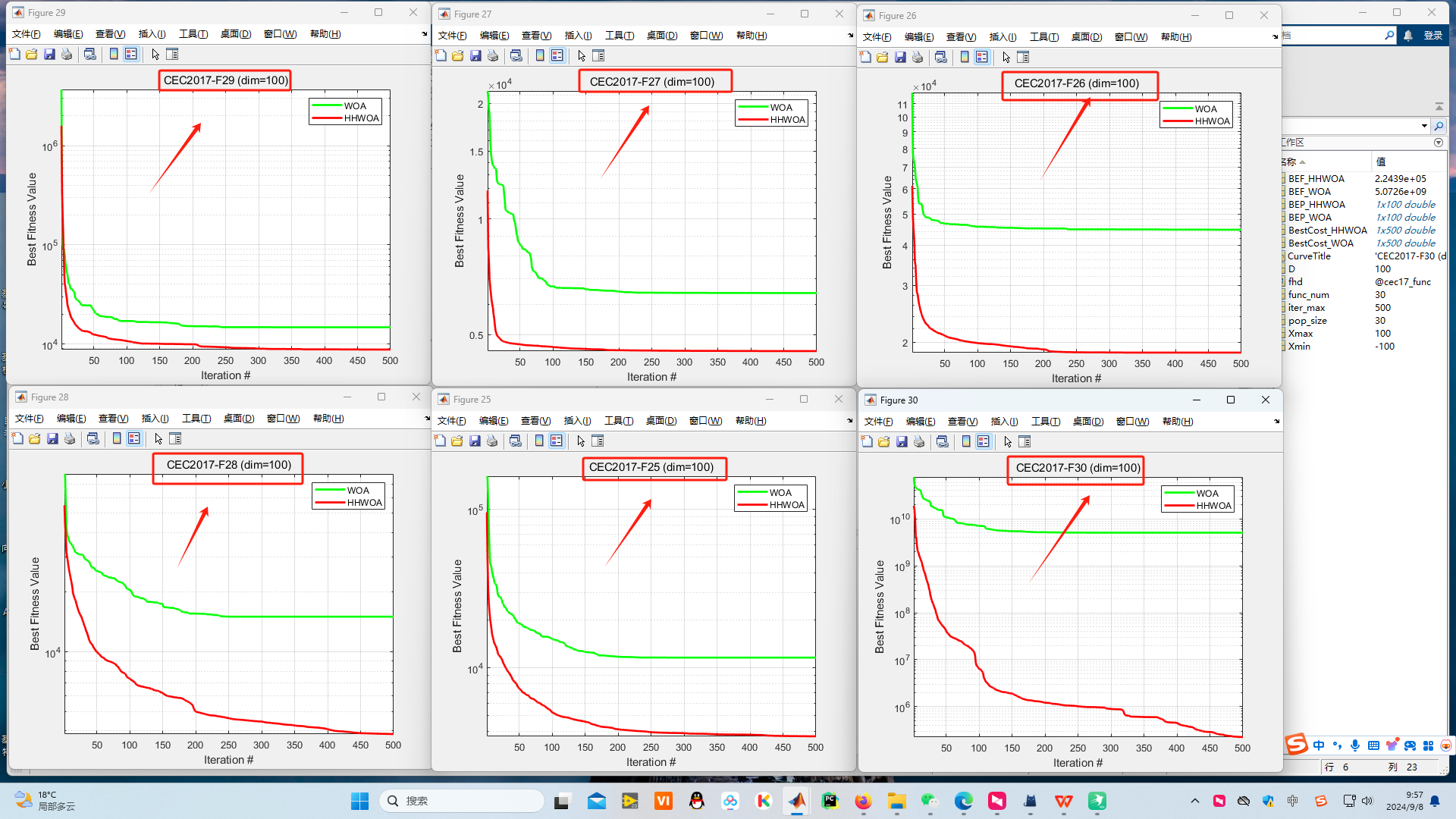Click New Figure icon in Figure 26
The height and width of the screenshot is (819, 1456).
(865, 58)
